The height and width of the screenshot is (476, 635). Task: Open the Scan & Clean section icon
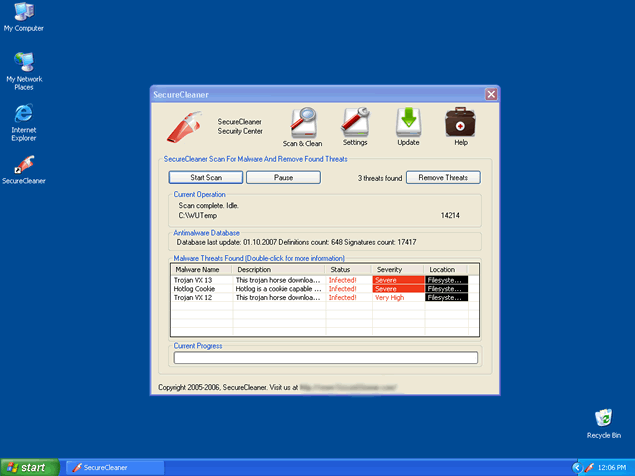point(303,122)
